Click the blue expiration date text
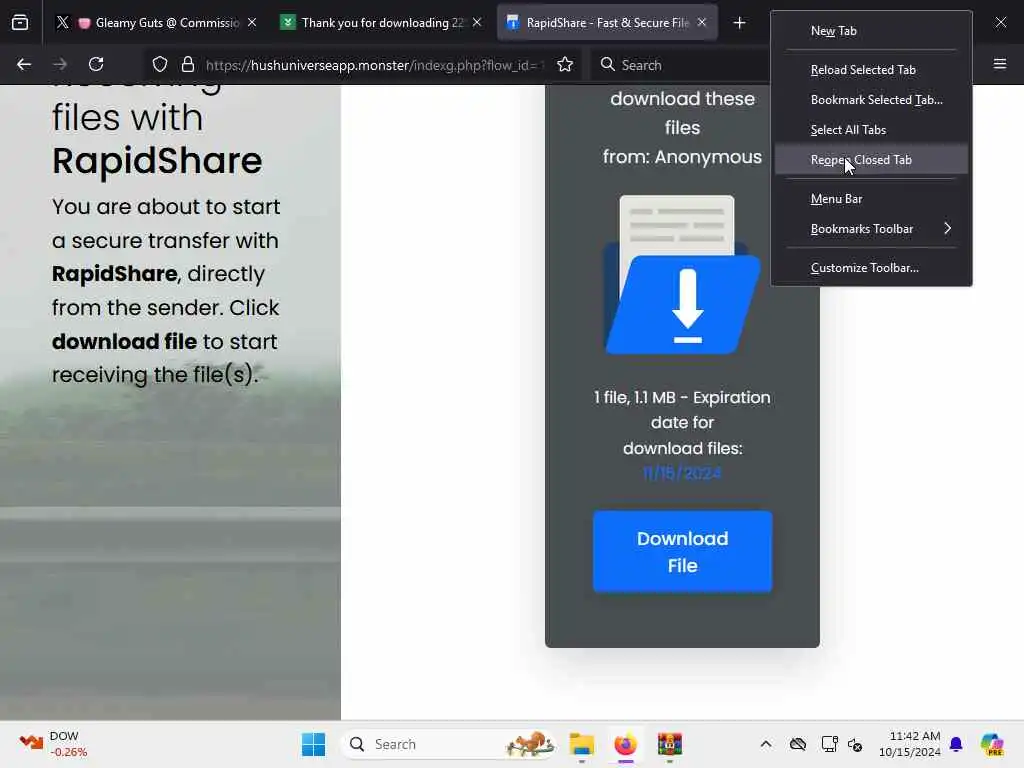This screenshot has height=768, width=1024. click(682, 473)
